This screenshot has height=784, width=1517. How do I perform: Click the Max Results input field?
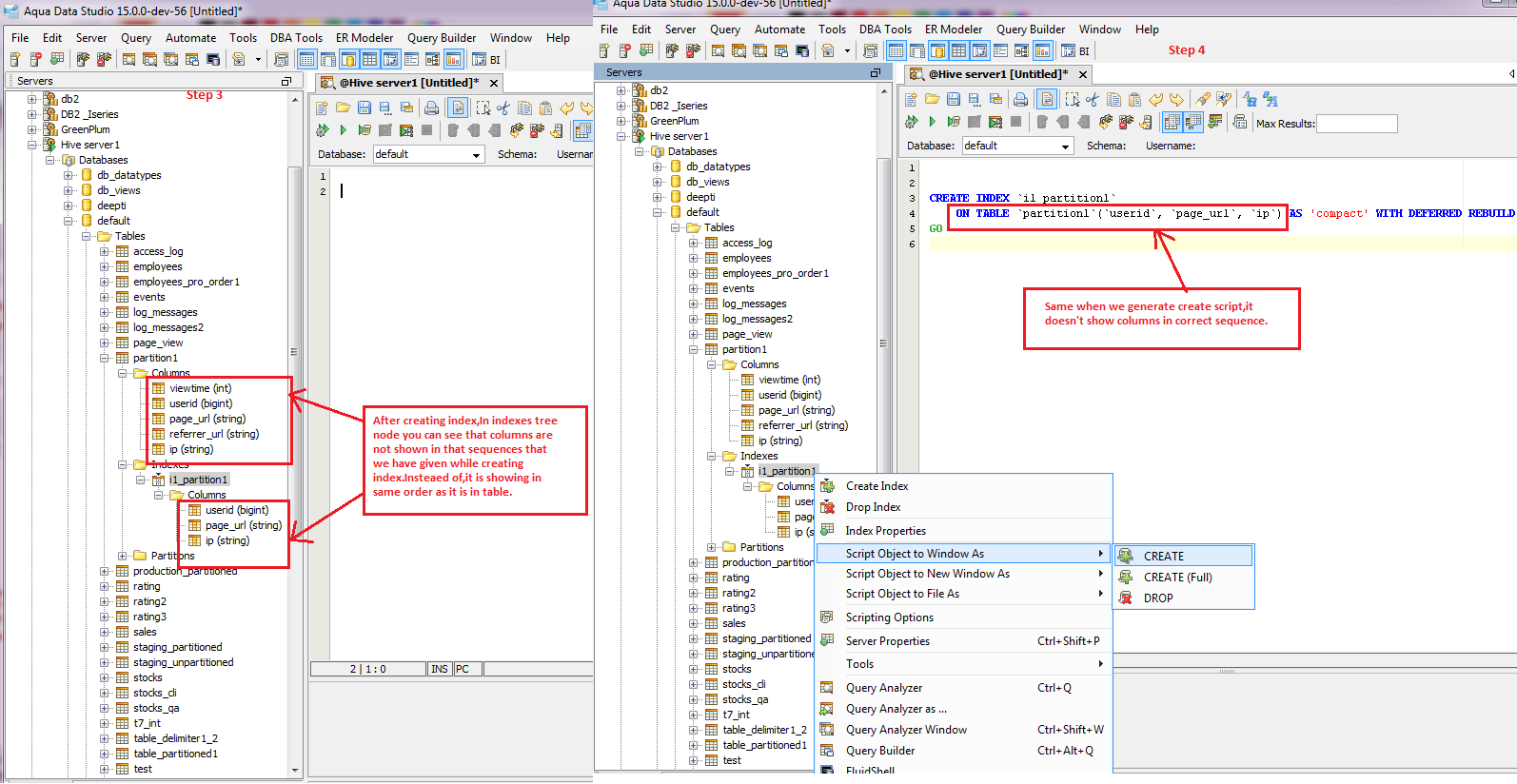[1356, 123]
